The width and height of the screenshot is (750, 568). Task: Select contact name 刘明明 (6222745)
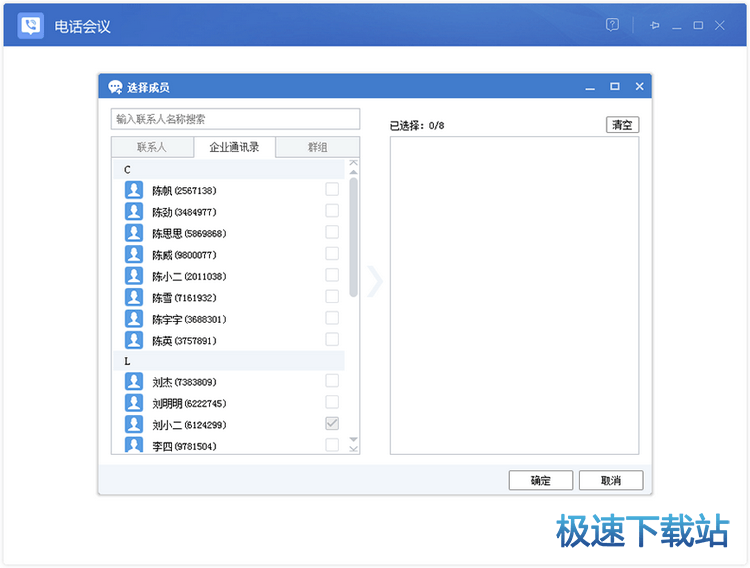[x=189, y=403]
